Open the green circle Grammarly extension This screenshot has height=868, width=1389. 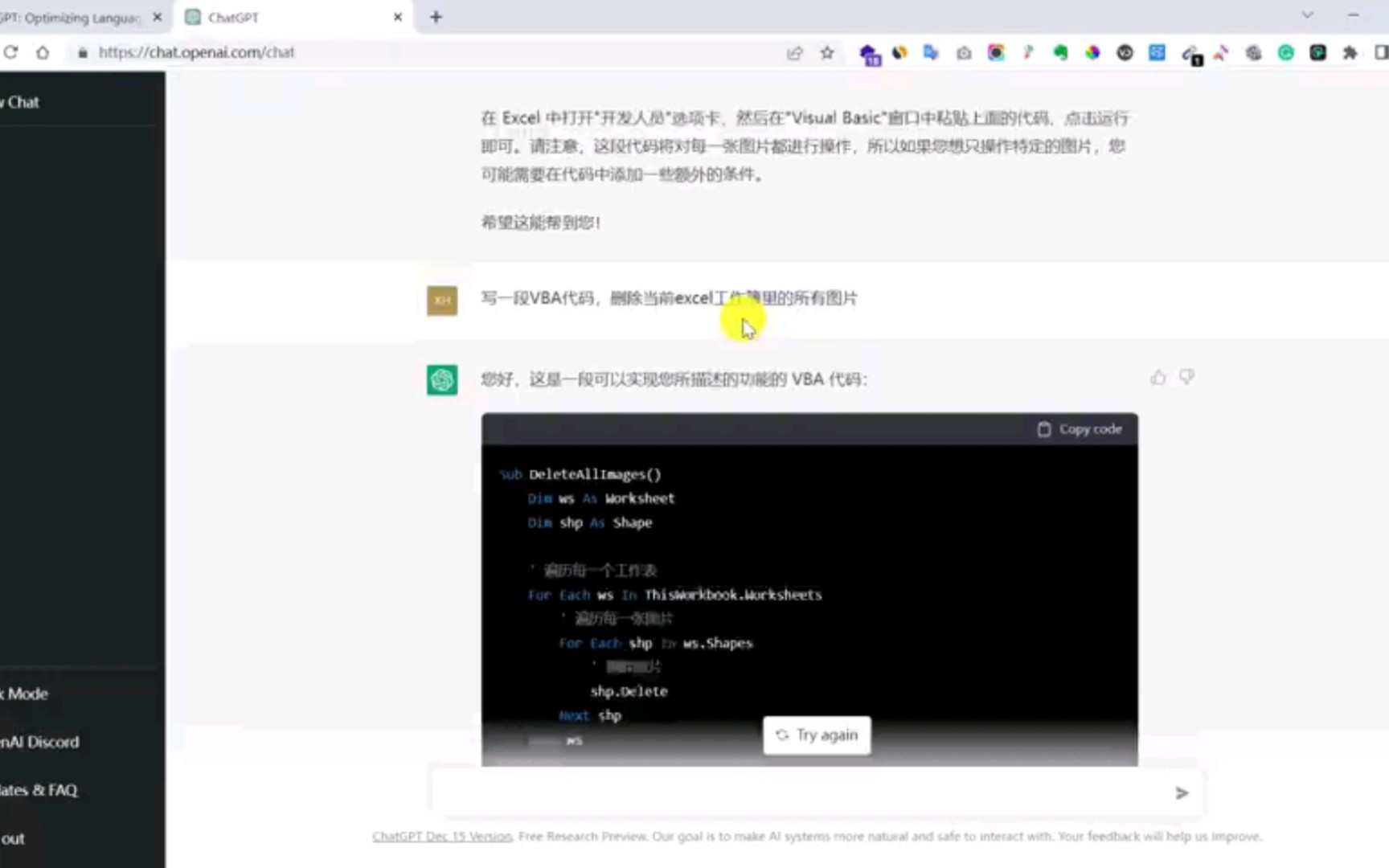[x=1285, y=53]
